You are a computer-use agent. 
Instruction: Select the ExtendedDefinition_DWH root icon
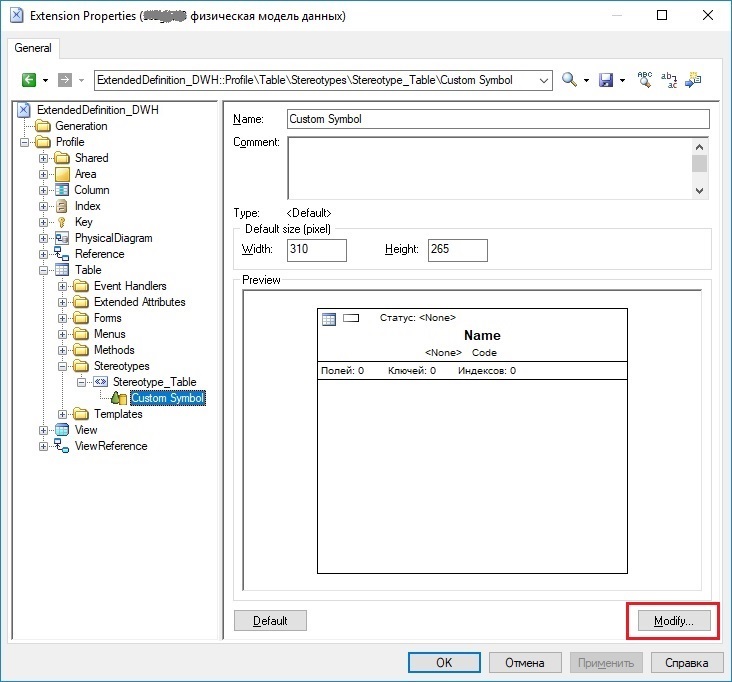[24, 110]
